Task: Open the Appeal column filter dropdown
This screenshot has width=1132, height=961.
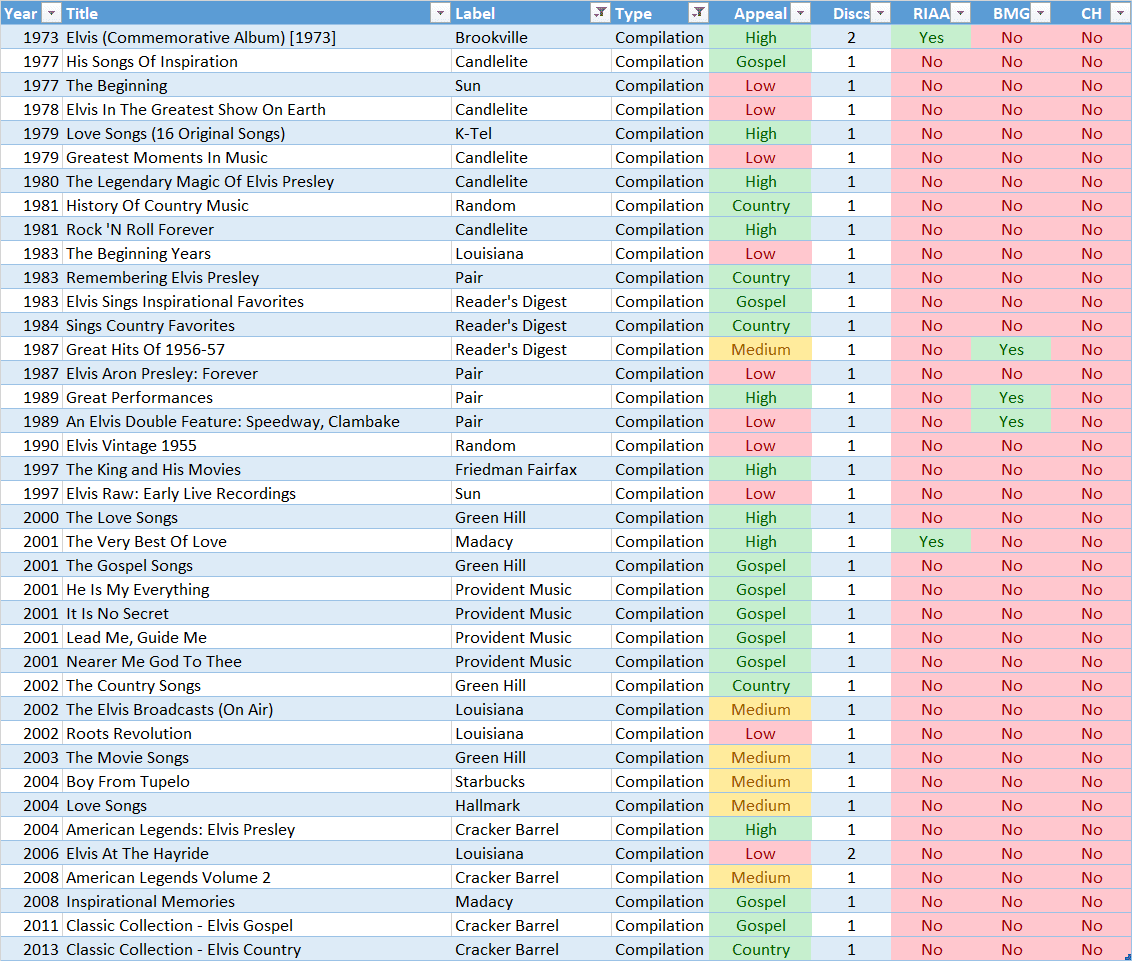Action: pyautogui.click(x=801, y=13)
